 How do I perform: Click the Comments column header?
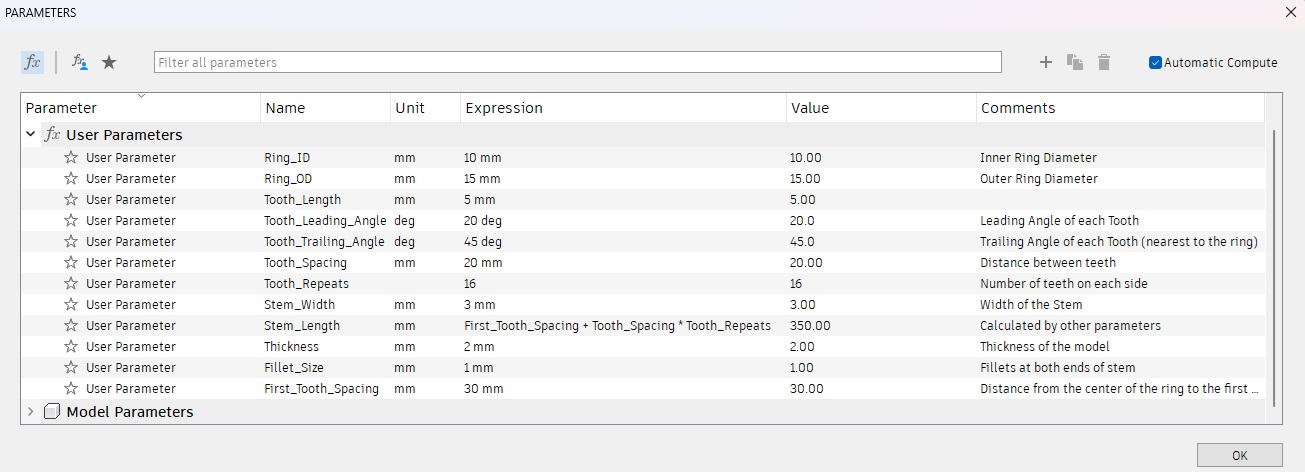click(1120, 108)
